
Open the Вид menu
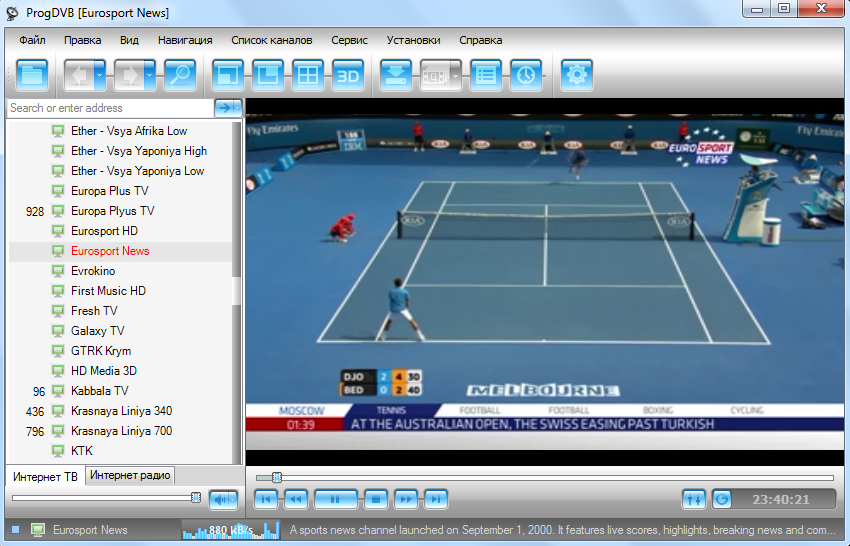click(130, 40)
